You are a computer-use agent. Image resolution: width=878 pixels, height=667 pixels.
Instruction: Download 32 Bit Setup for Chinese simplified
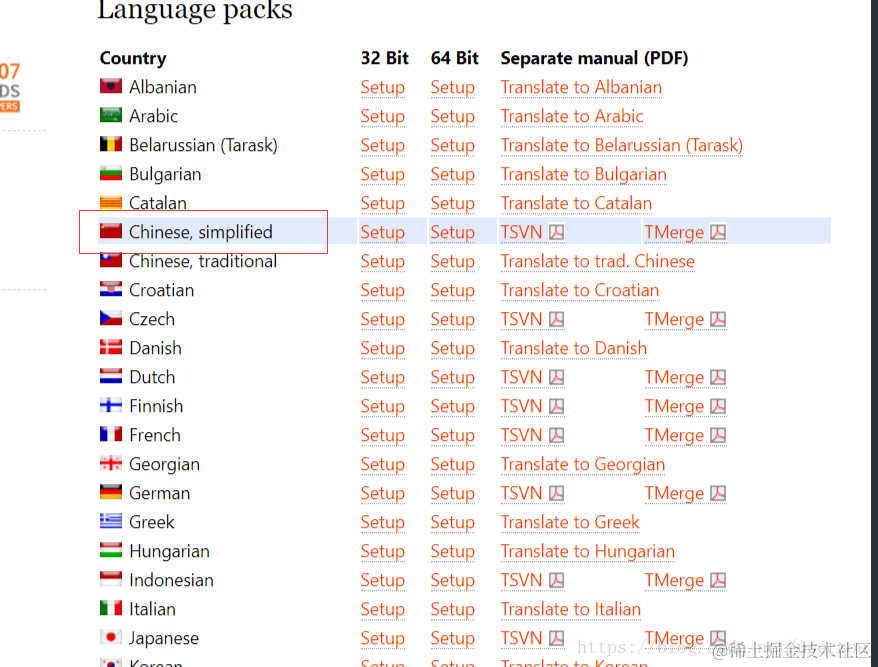pos(382,232)
